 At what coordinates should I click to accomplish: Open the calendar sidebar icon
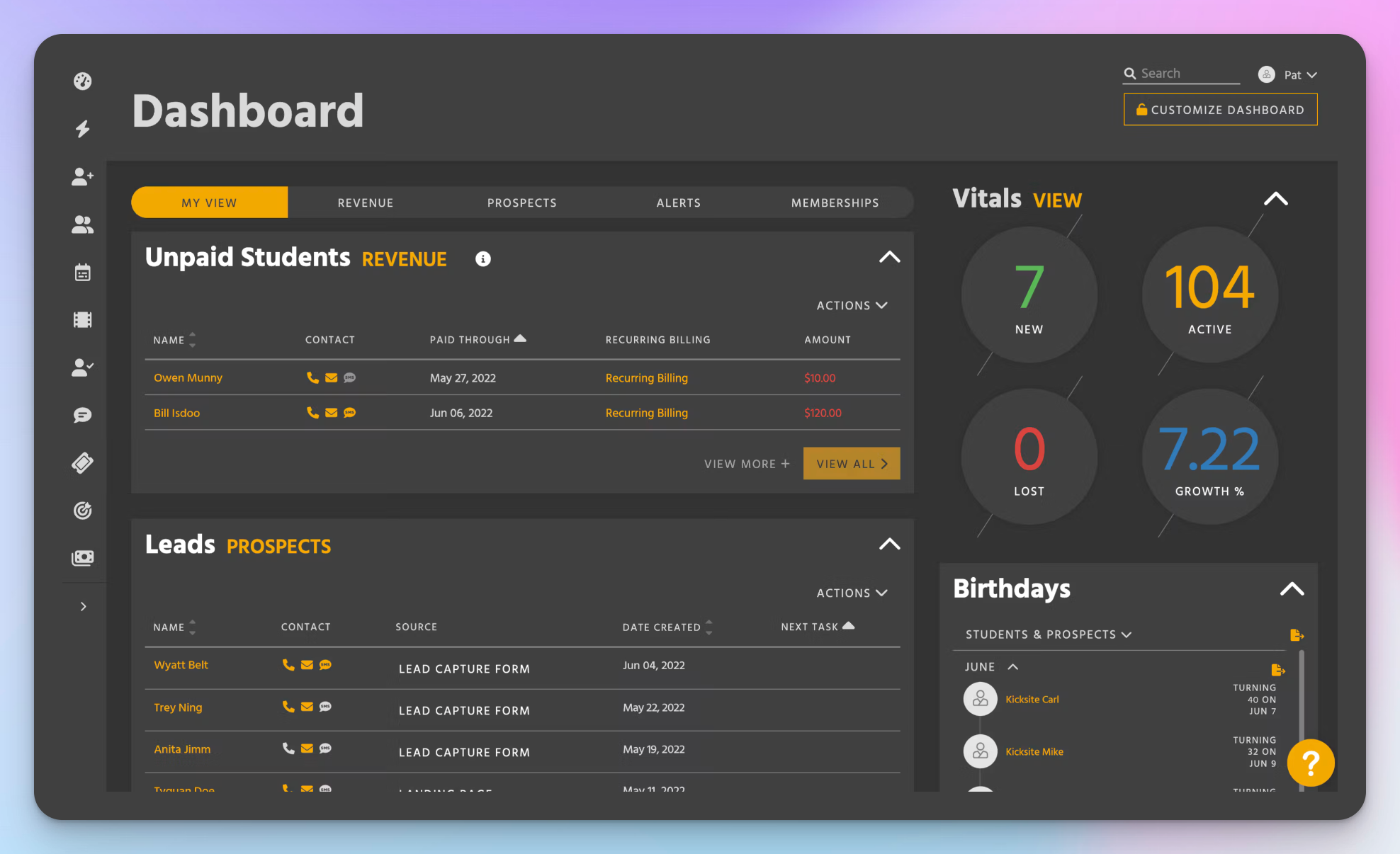click(x=83, y=272)
